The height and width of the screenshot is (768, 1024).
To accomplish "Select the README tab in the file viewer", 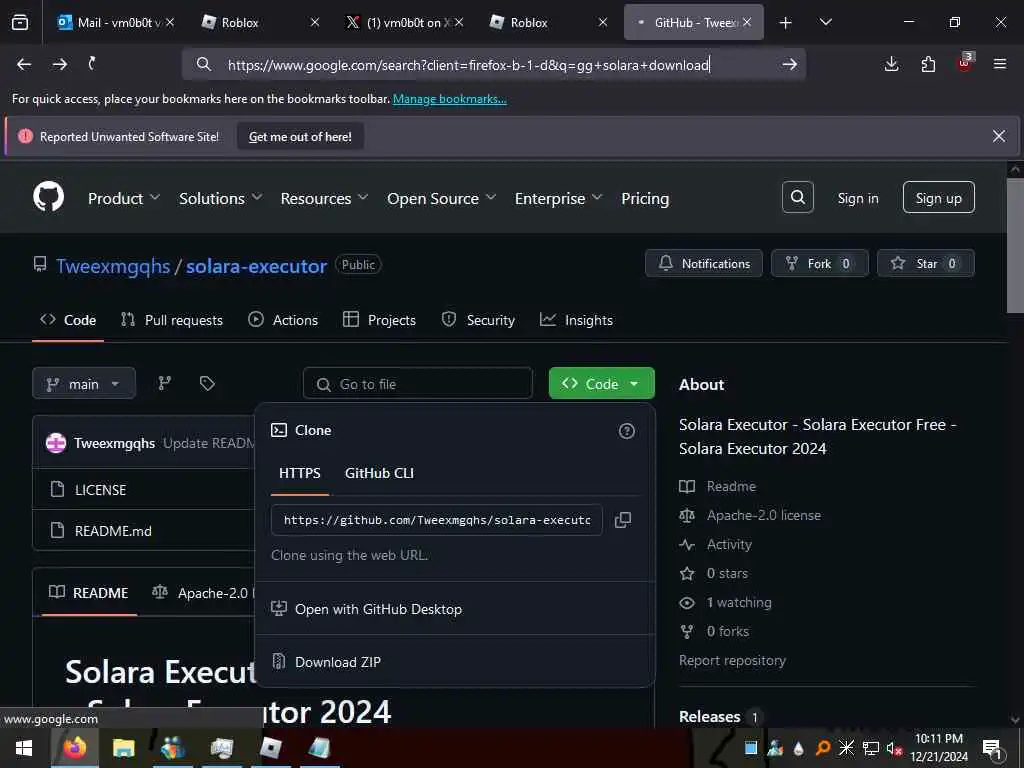I will (89, 592).
